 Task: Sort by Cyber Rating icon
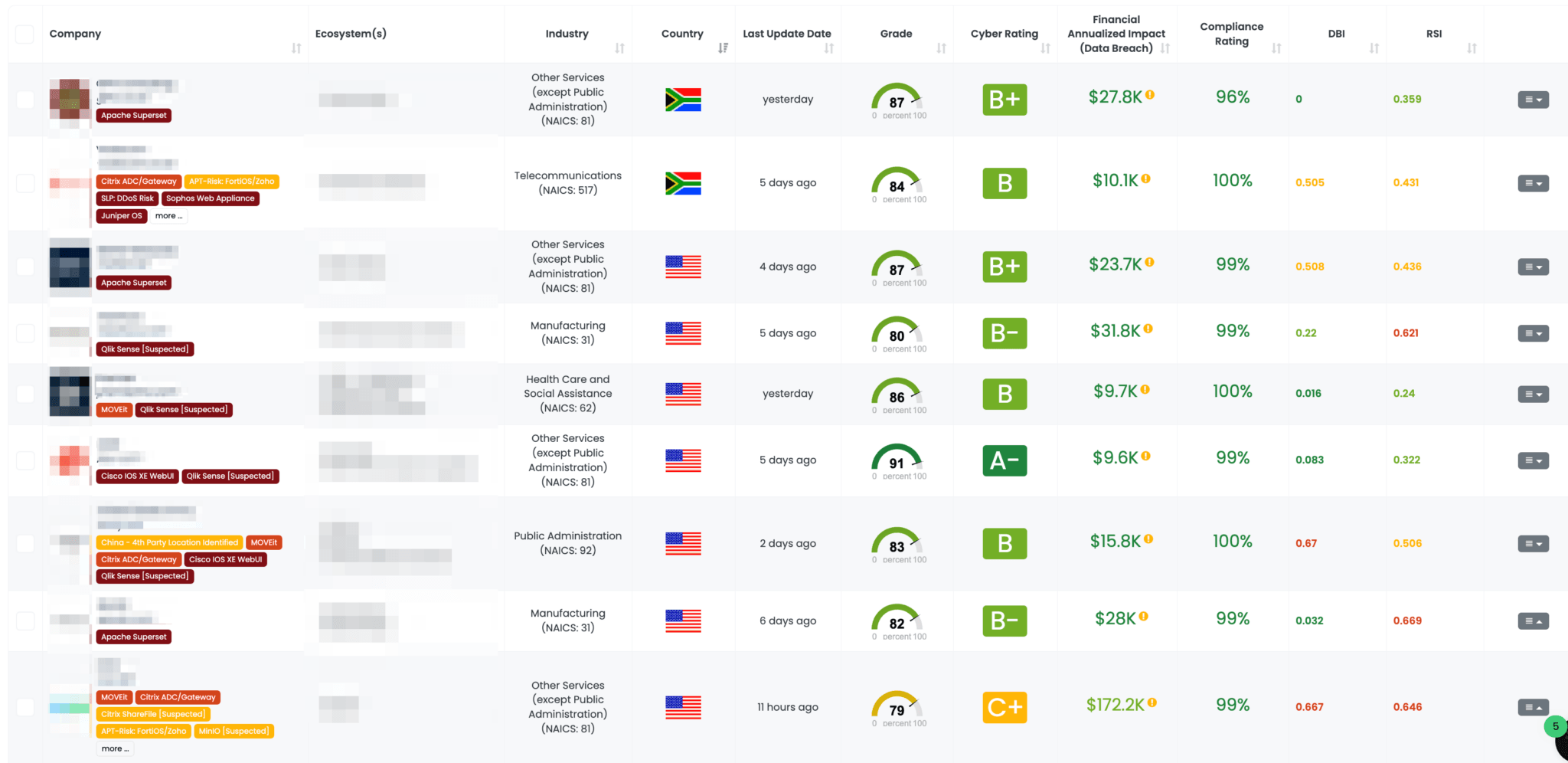(x=1045, y=48)
